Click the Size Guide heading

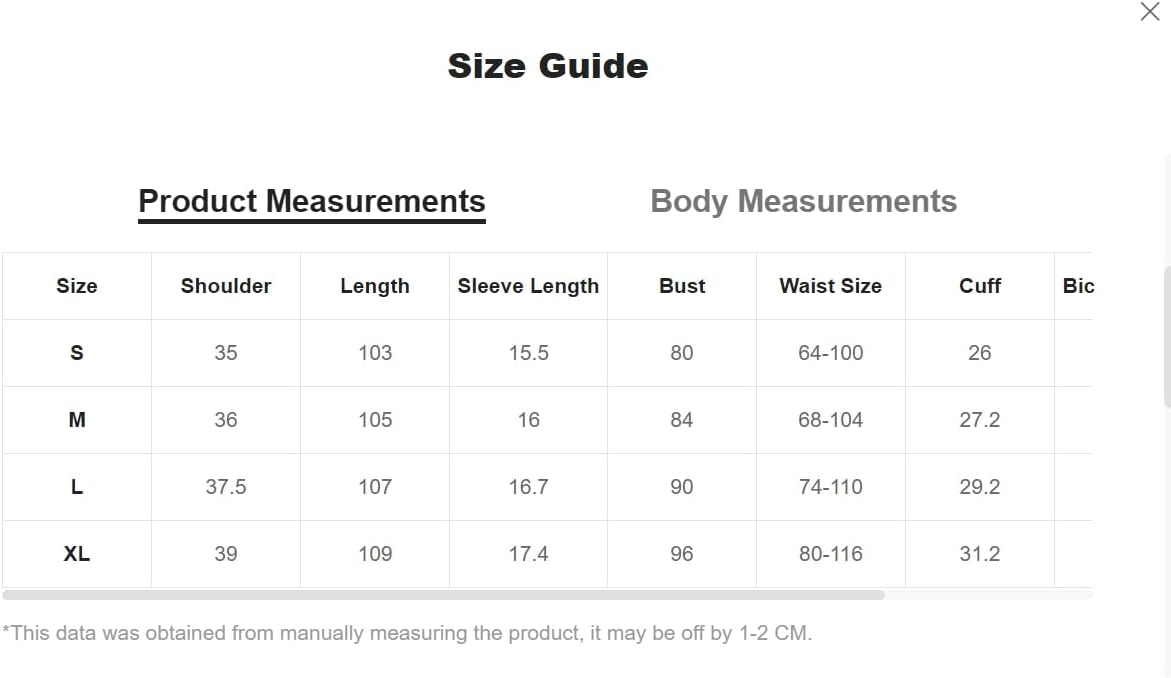(x=548, y=66)
